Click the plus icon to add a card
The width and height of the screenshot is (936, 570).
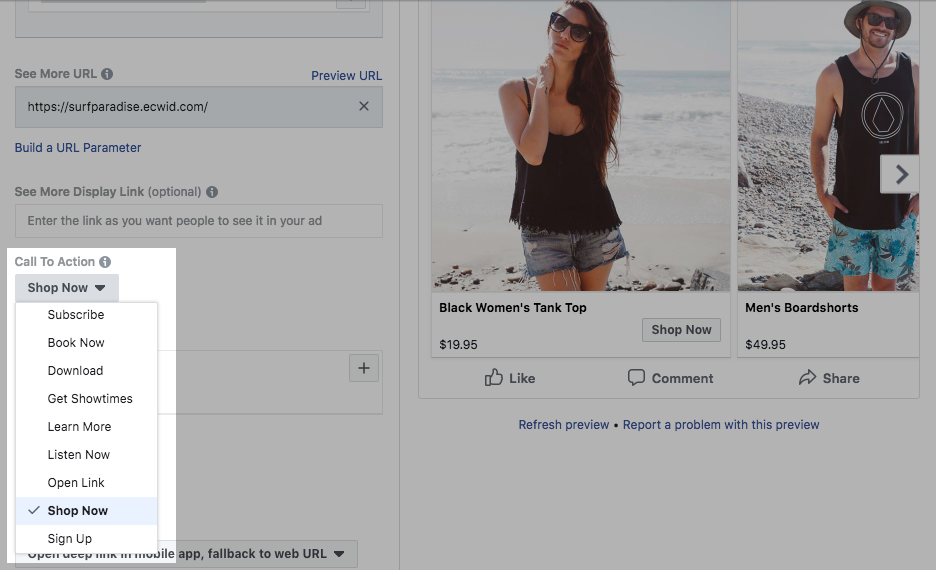tap(363, 369)
